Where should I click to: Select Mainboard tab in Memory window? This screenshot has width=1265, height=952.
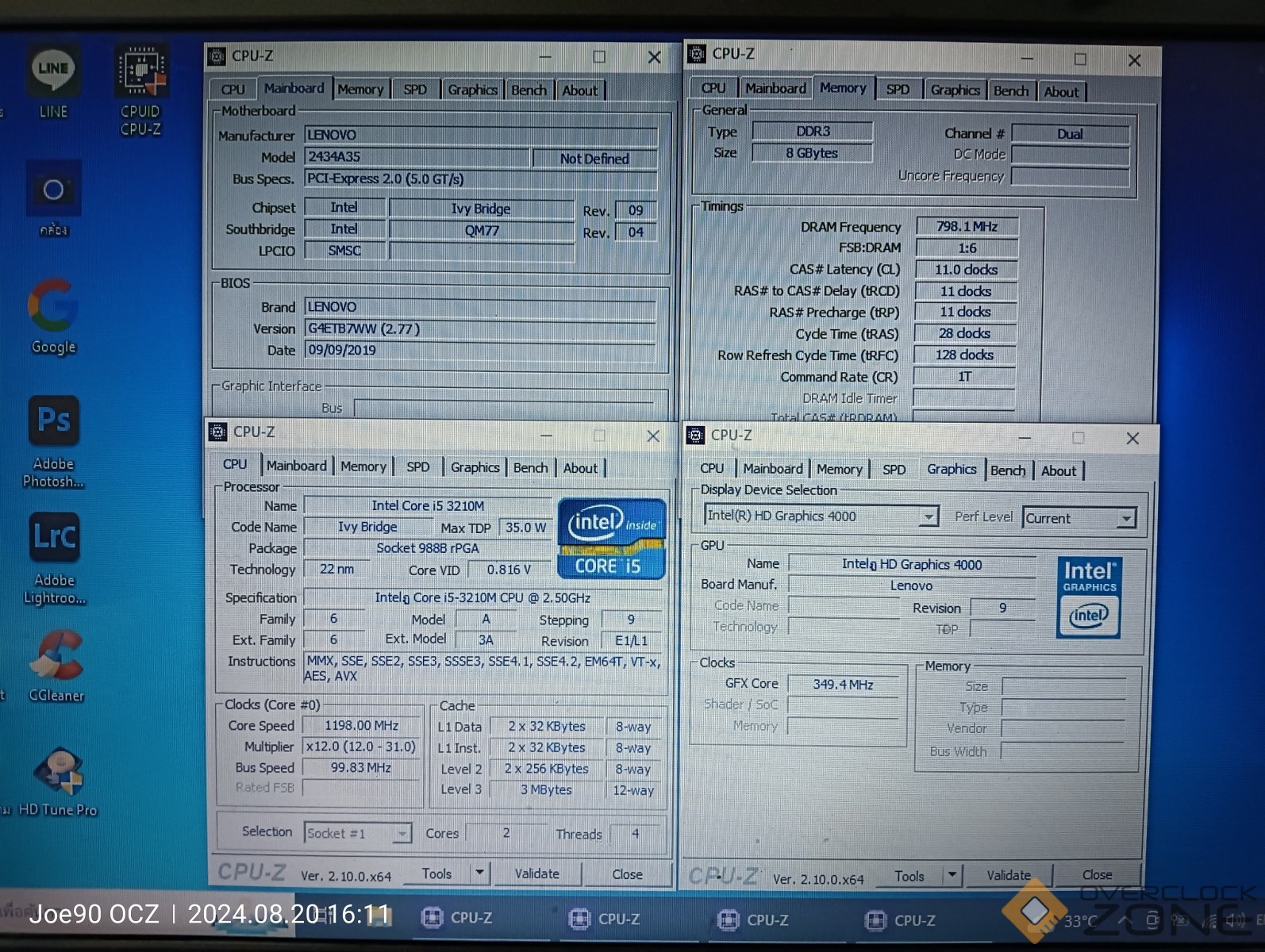775,88
